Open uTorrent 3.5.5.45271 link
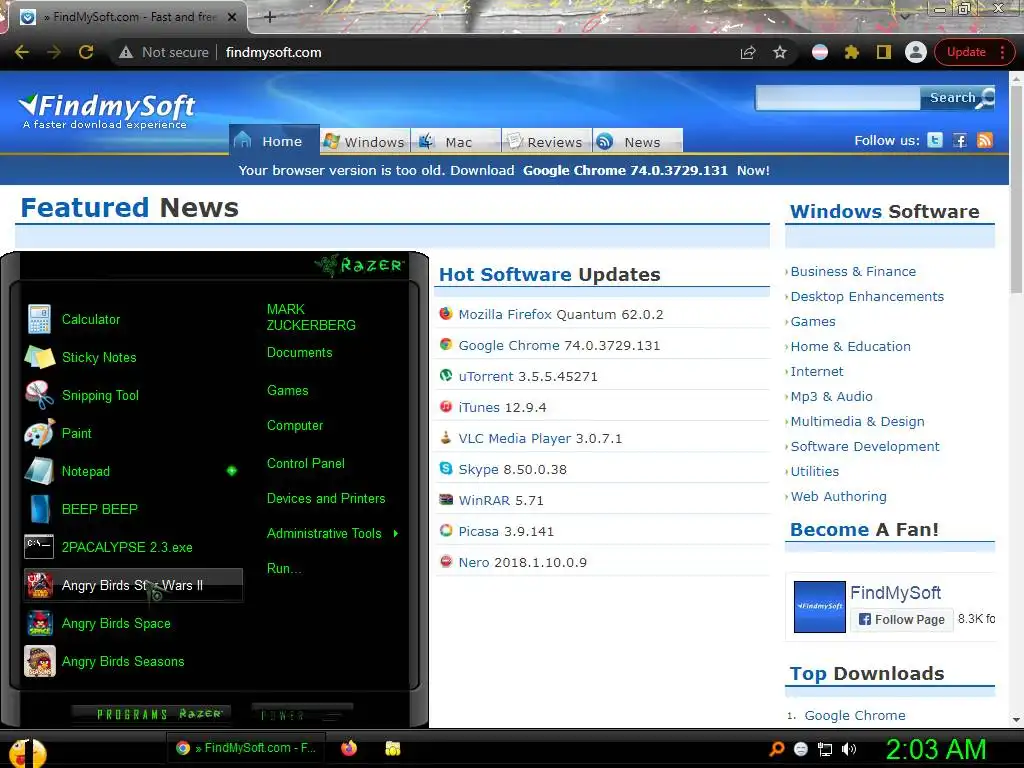Image resolution: width=1024 pixels, height=768 pixels. tap(528, 376)
